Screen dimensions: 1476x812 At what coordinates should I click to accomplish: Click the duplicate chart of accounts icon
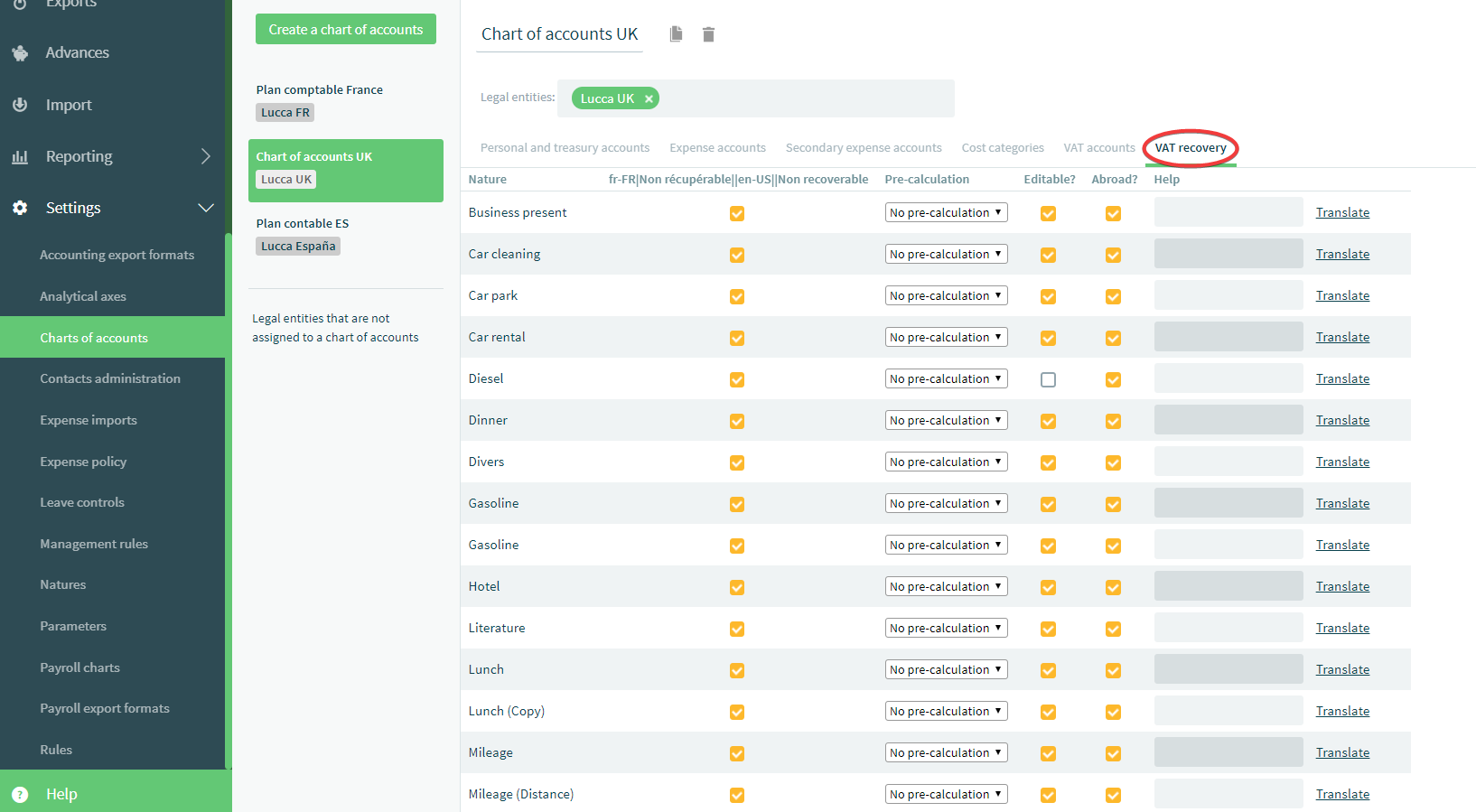[676, 34]
